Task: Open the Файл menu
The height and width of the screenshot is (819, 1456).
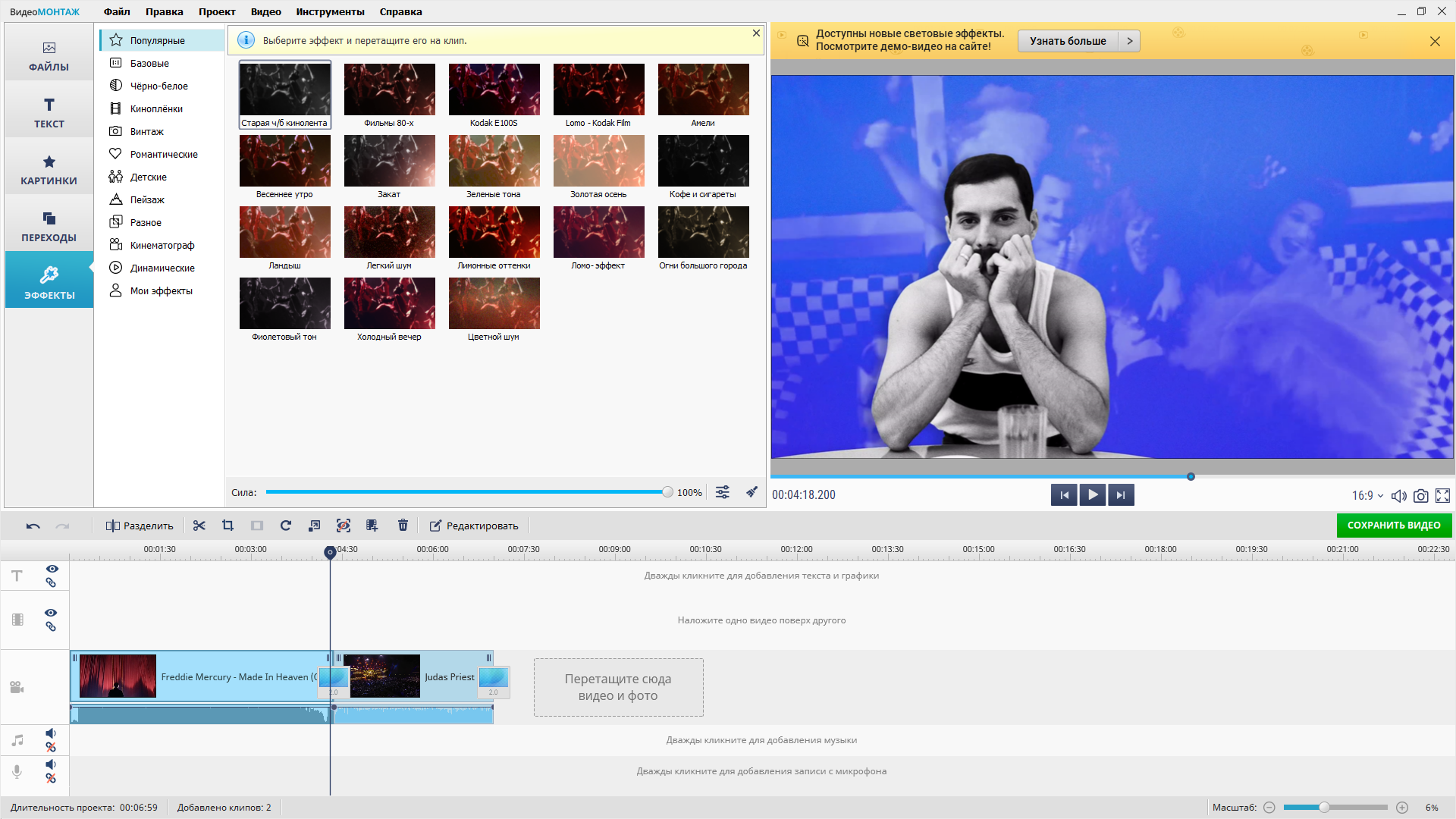Action: click(x=117, y=11)
